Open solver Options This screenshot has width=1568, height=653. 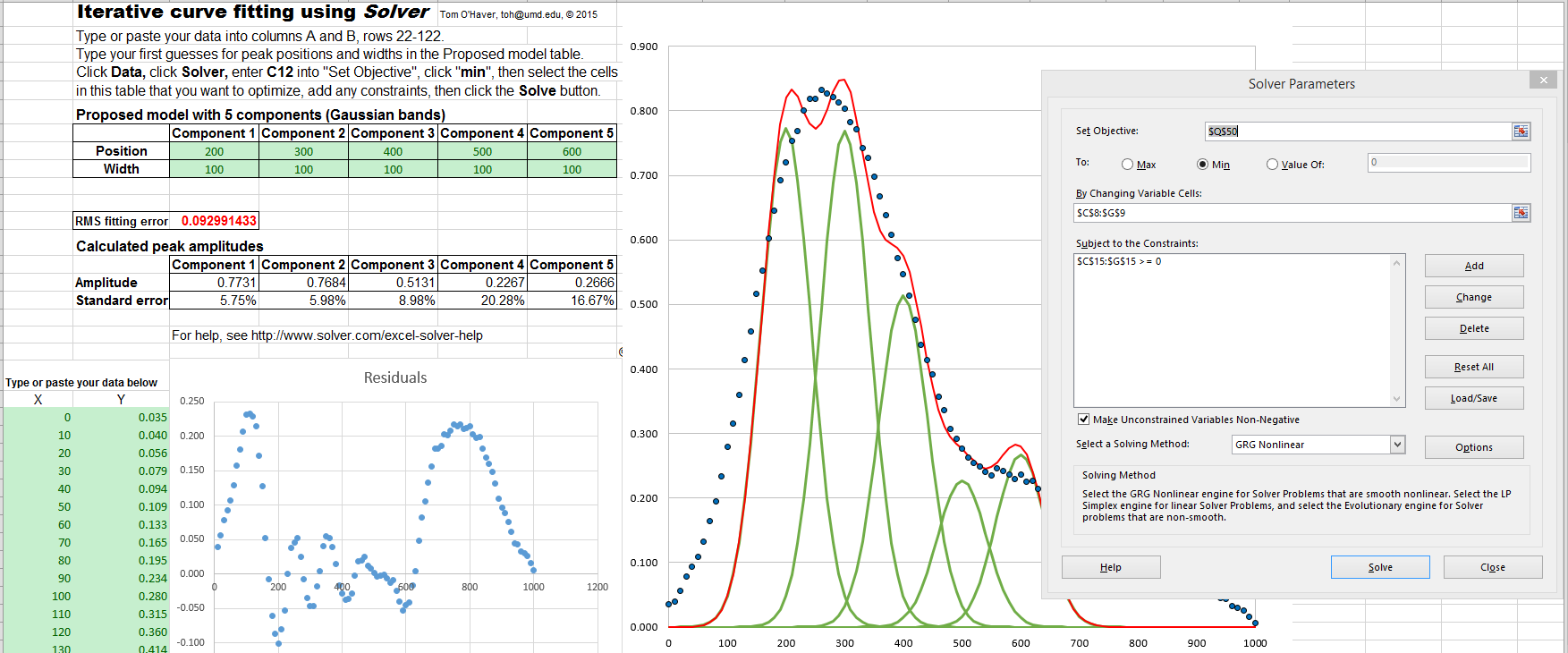coord(1473,447)
